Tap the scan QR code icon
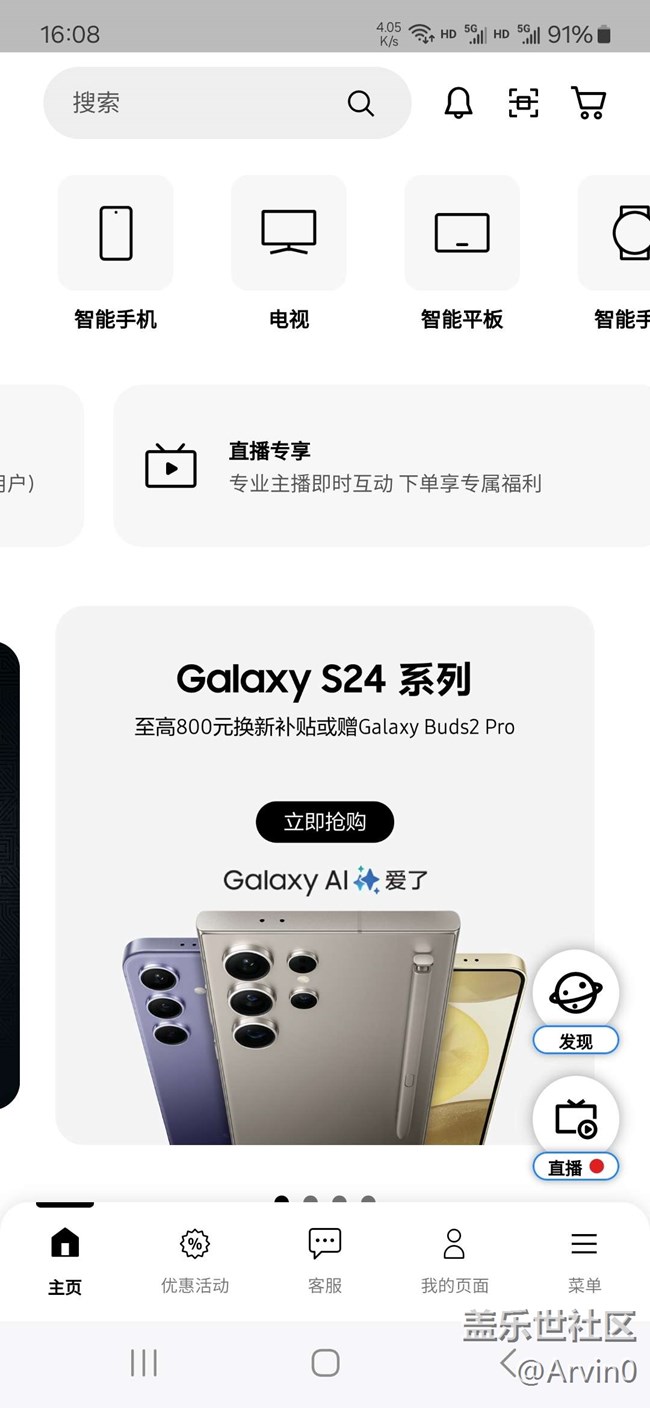The height and width of the screenshot is (1408, 650). pos(523,103)
